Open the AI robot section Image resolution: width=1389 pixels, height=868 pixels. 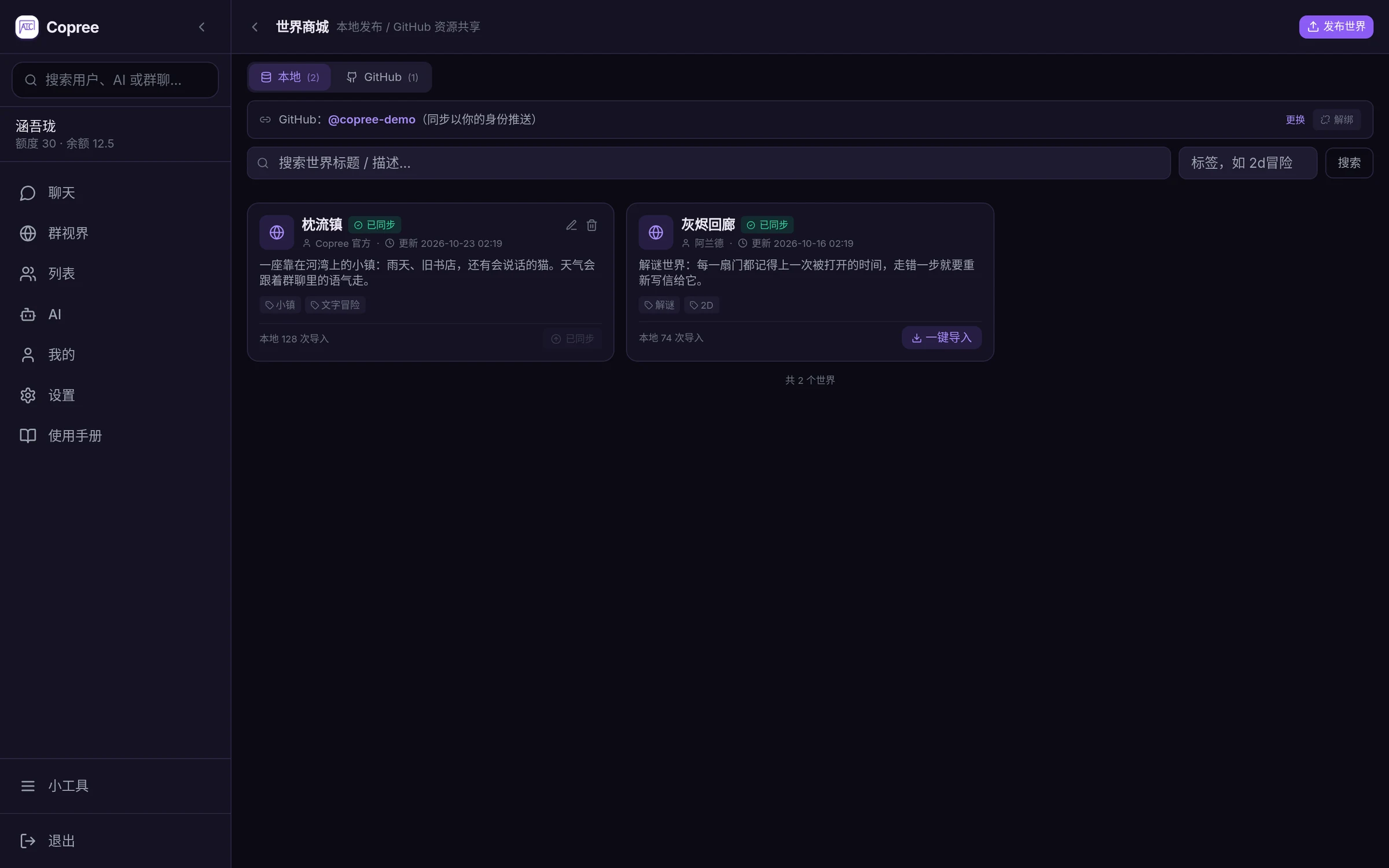(x=115, y=314)
